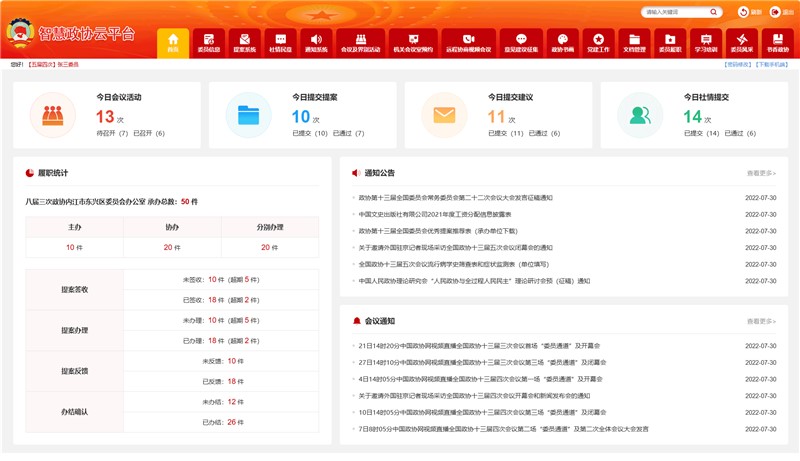Open the 首页 home tile
The width and height of the screenshot is (800, 461).
tap(173, 43)
